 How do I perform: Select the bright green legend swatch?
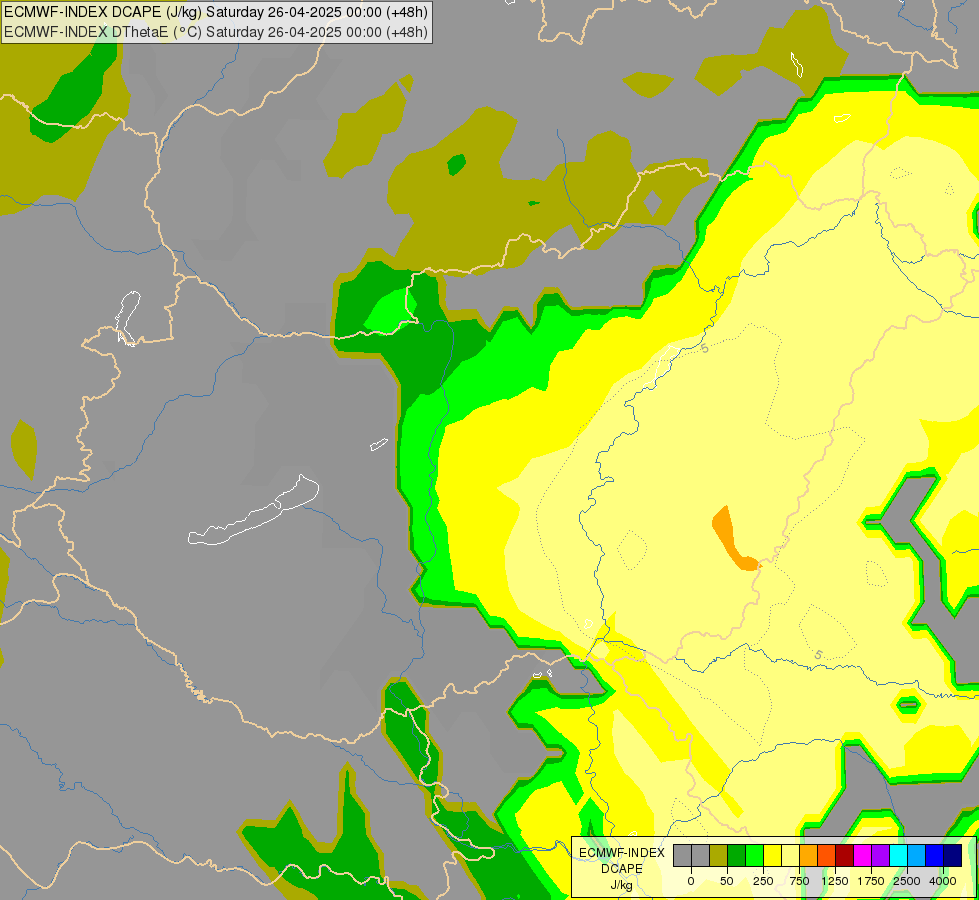(754, 855)
